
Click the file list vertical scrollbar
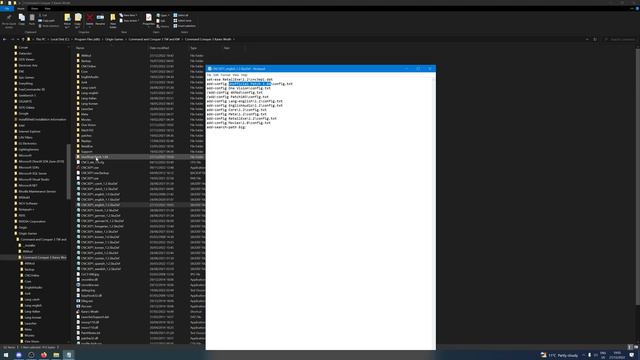tap(638, 176)
